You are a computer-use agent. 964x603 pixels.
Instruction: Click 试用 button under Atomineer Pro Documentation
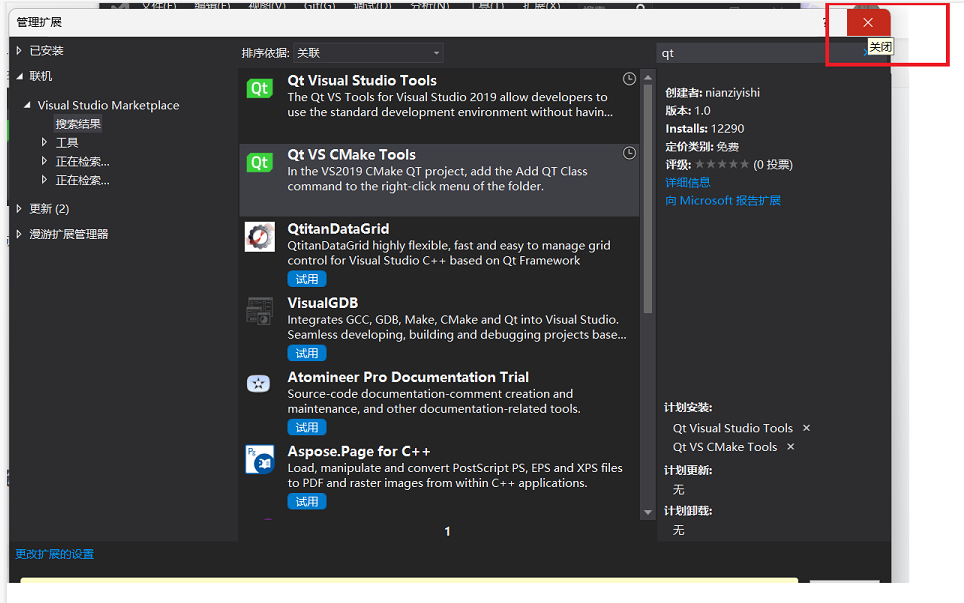click(x=307, y=427)
